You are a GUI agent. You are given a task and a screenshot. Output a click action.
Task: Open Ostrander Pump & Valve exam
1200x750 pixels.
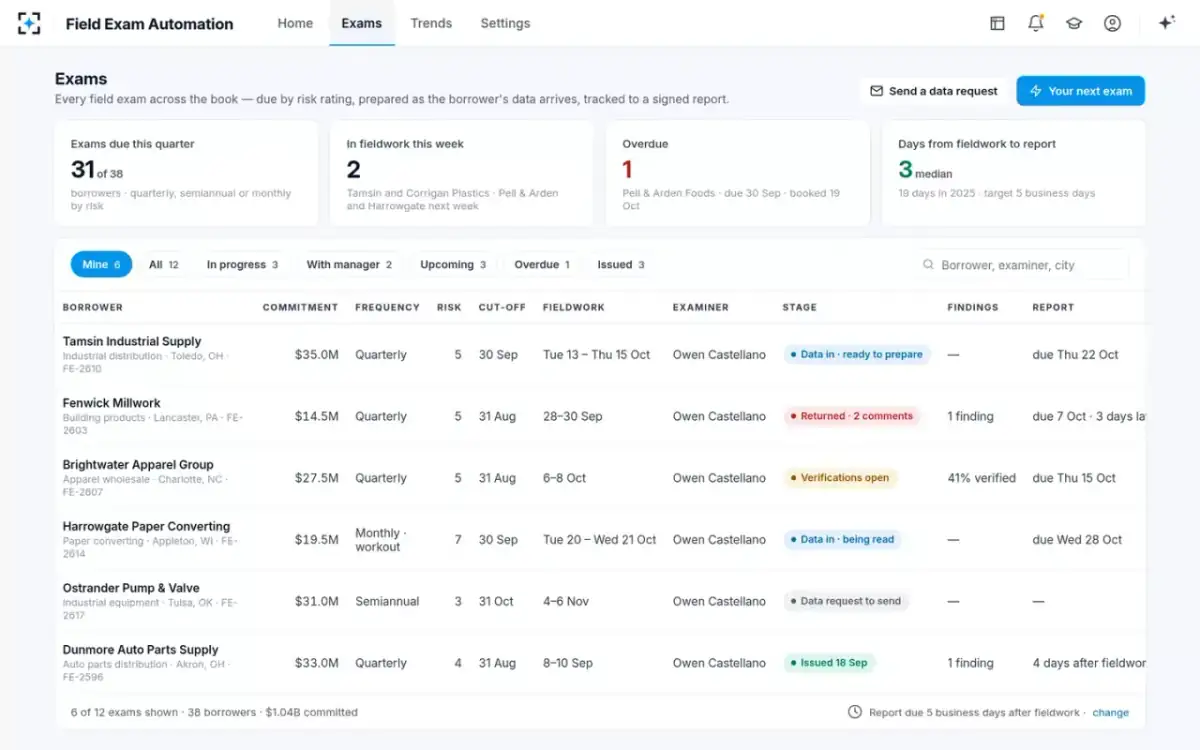tap(131, 588)
